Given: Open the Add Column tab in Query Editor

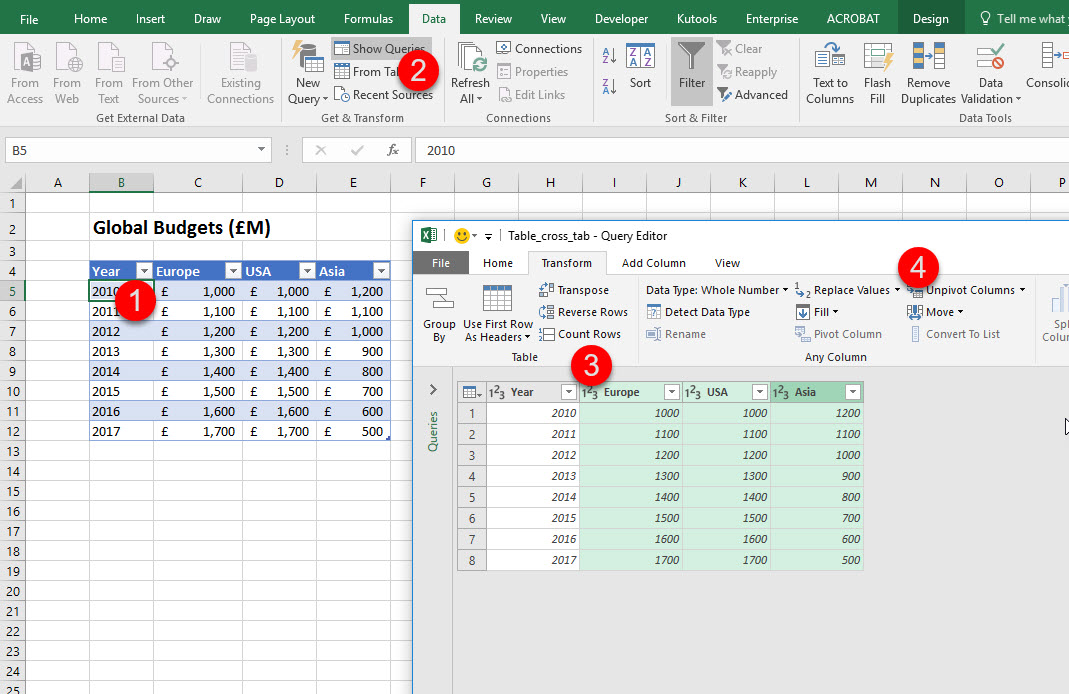Looking at the screenshot, I should coord(653,263).
